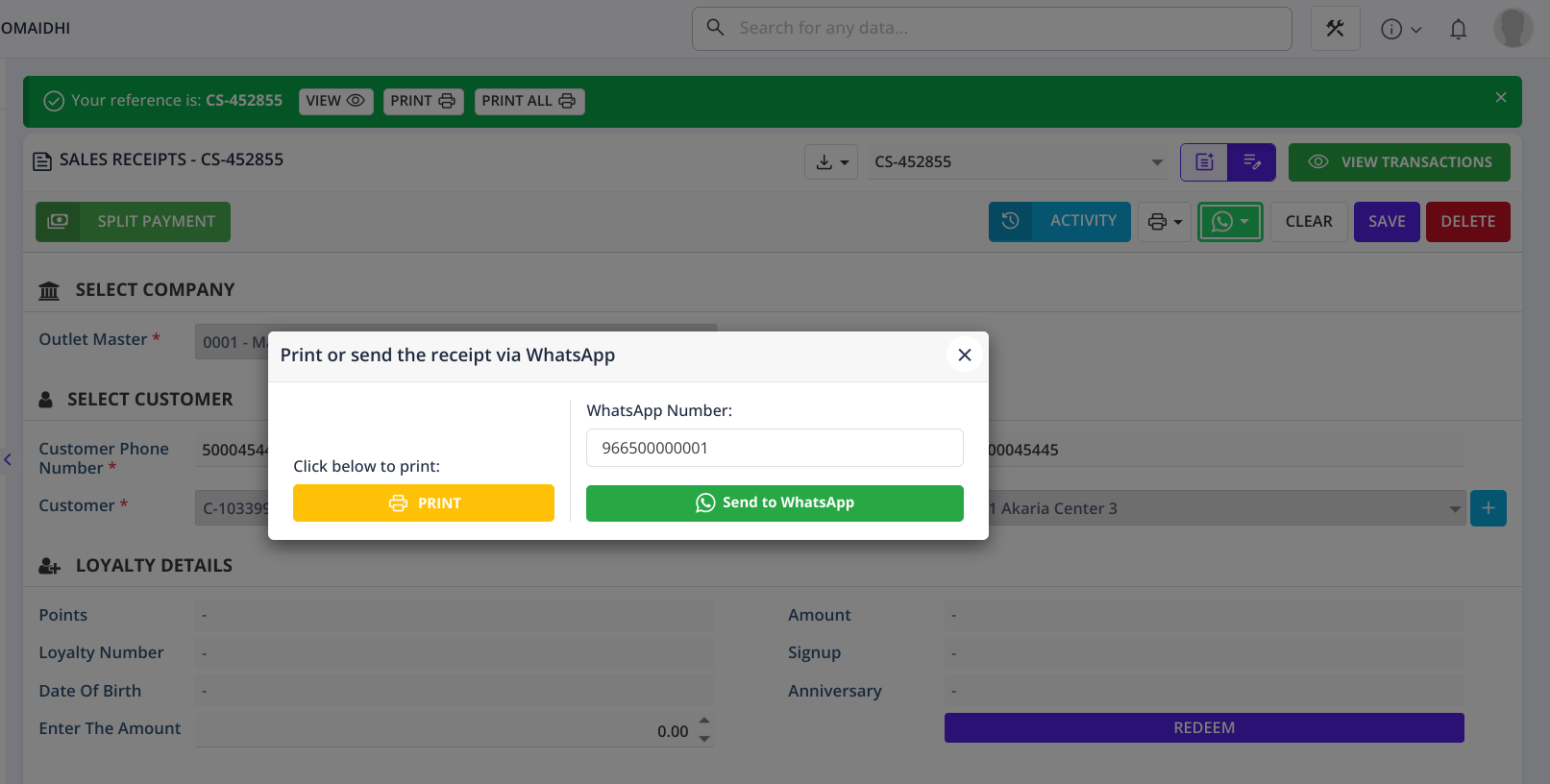Dismiss the green reference banner
This screenshot has height=784, width=1550.
1500,98
